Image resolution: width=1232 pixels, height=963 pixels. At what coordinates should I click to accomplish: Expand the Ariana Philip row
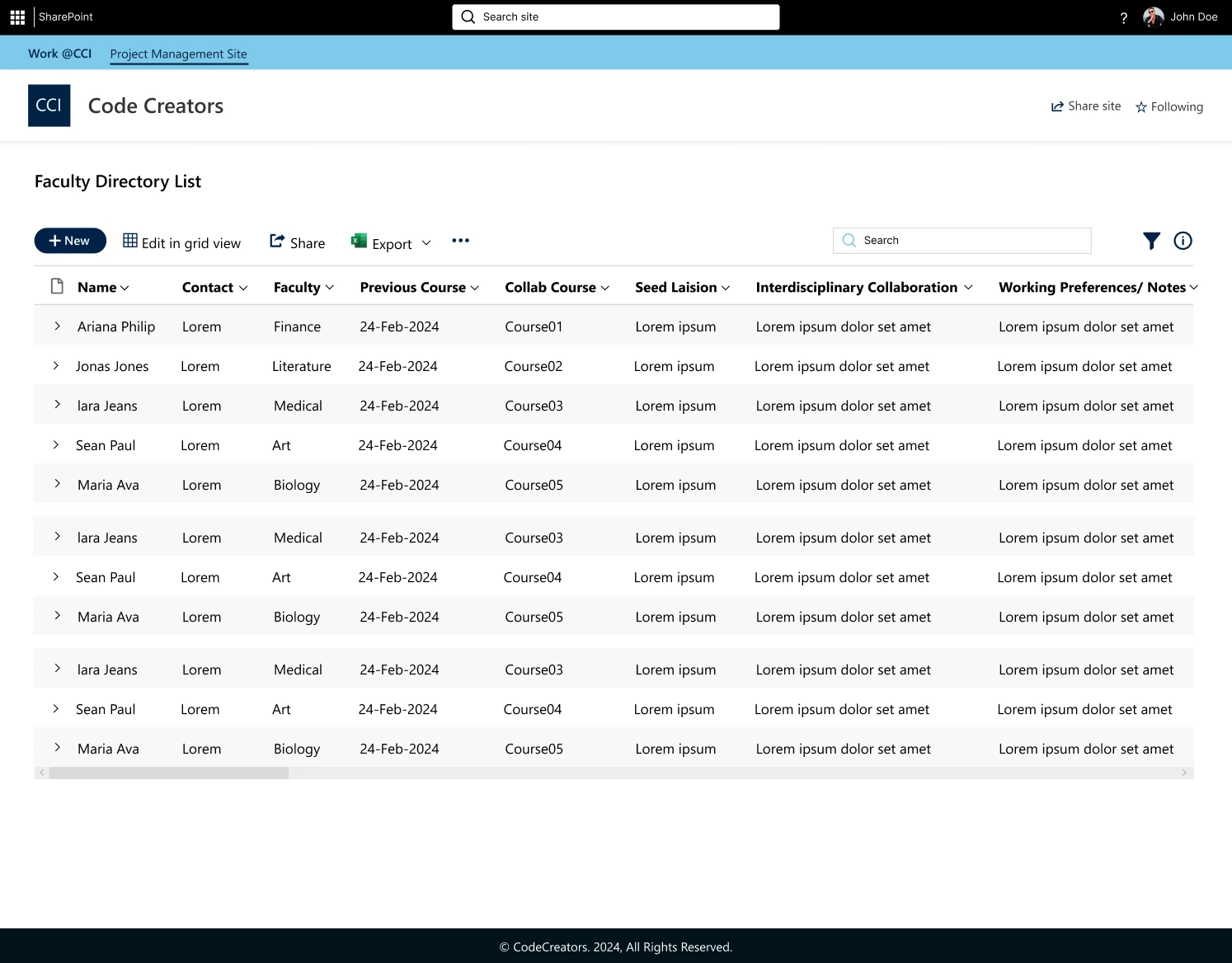[56, 326]
